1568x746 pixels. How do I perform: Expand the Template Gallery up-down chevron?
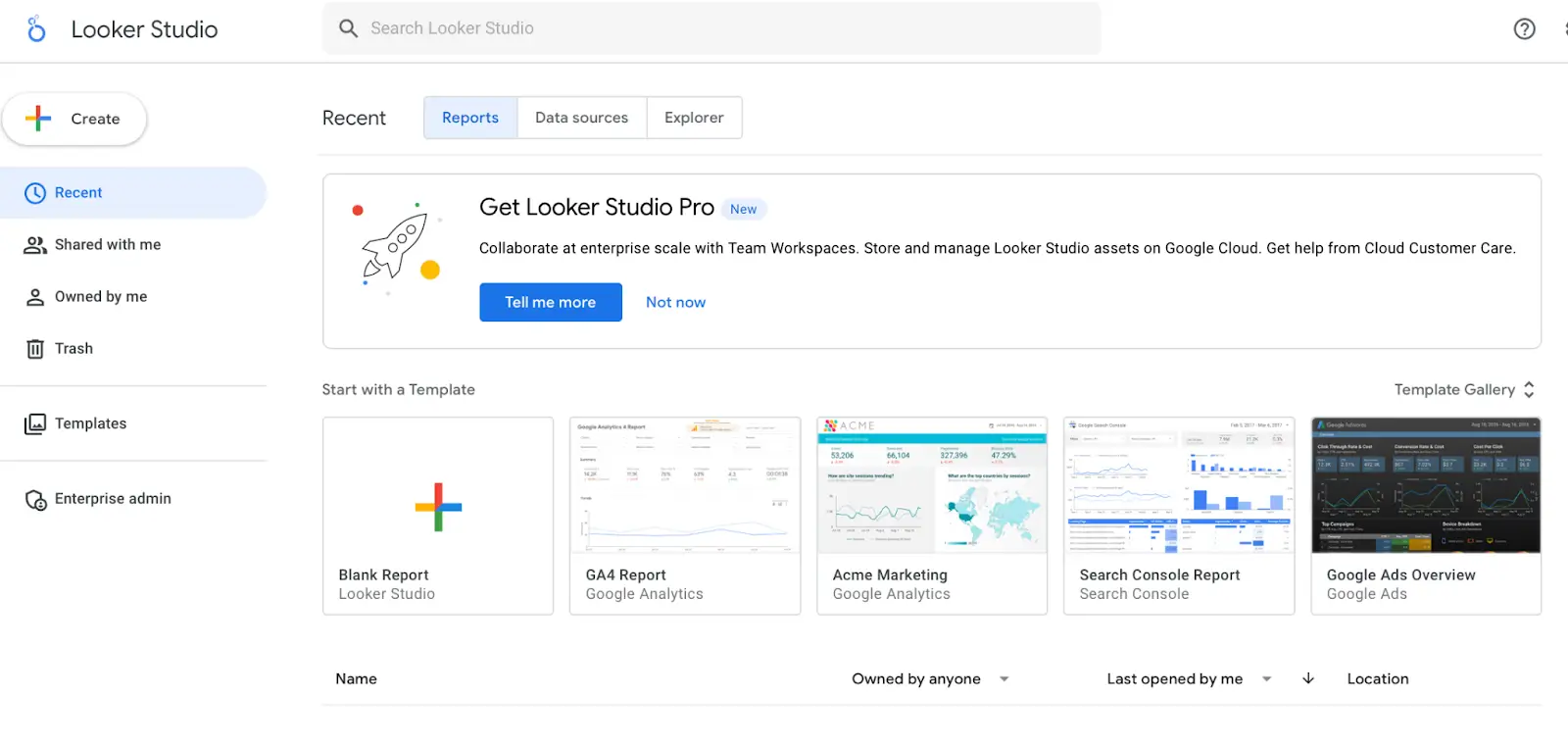pyautogui.click(x=1529, y=389)
